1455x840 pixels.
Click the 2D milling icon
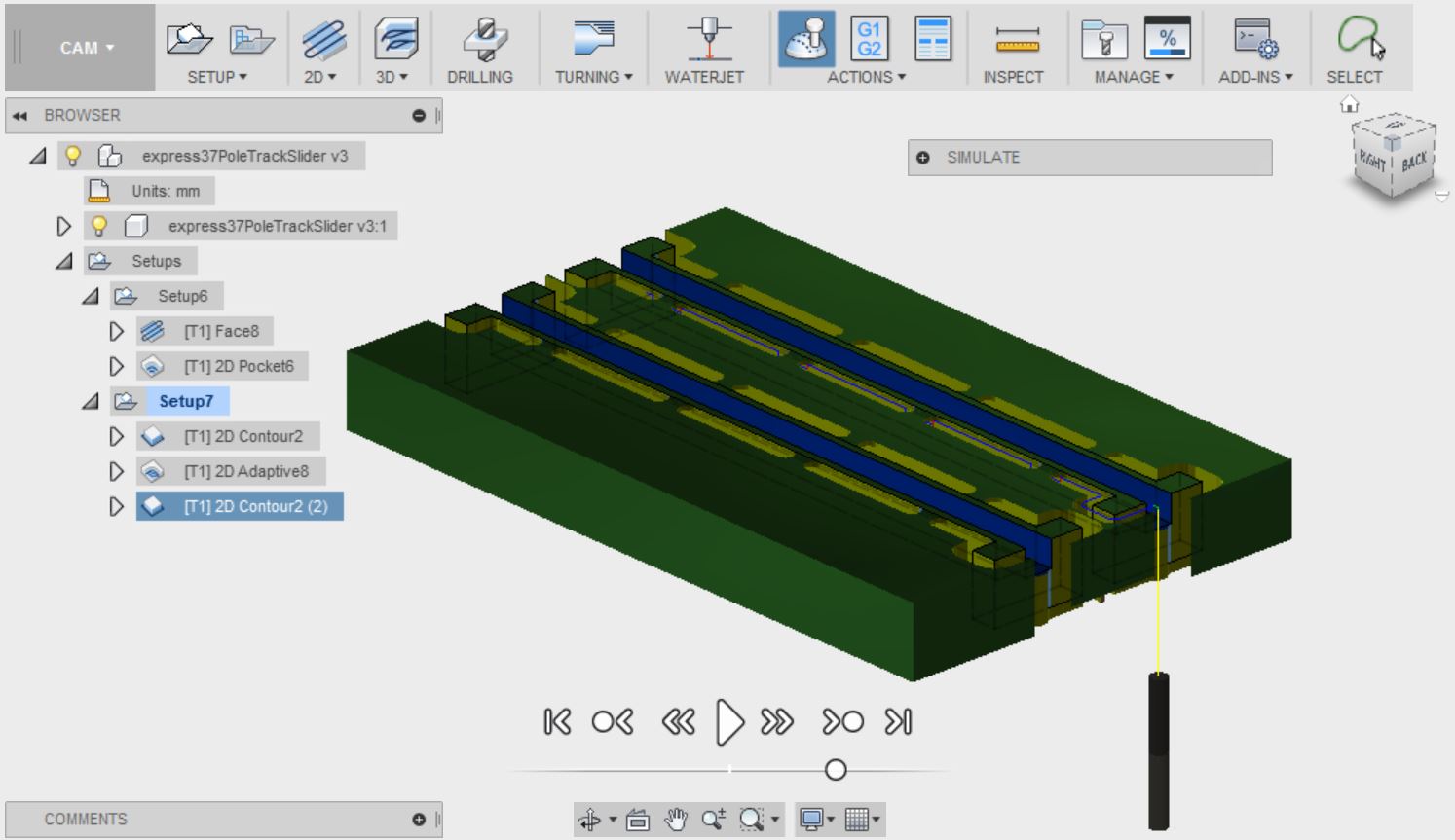point(324,40)
